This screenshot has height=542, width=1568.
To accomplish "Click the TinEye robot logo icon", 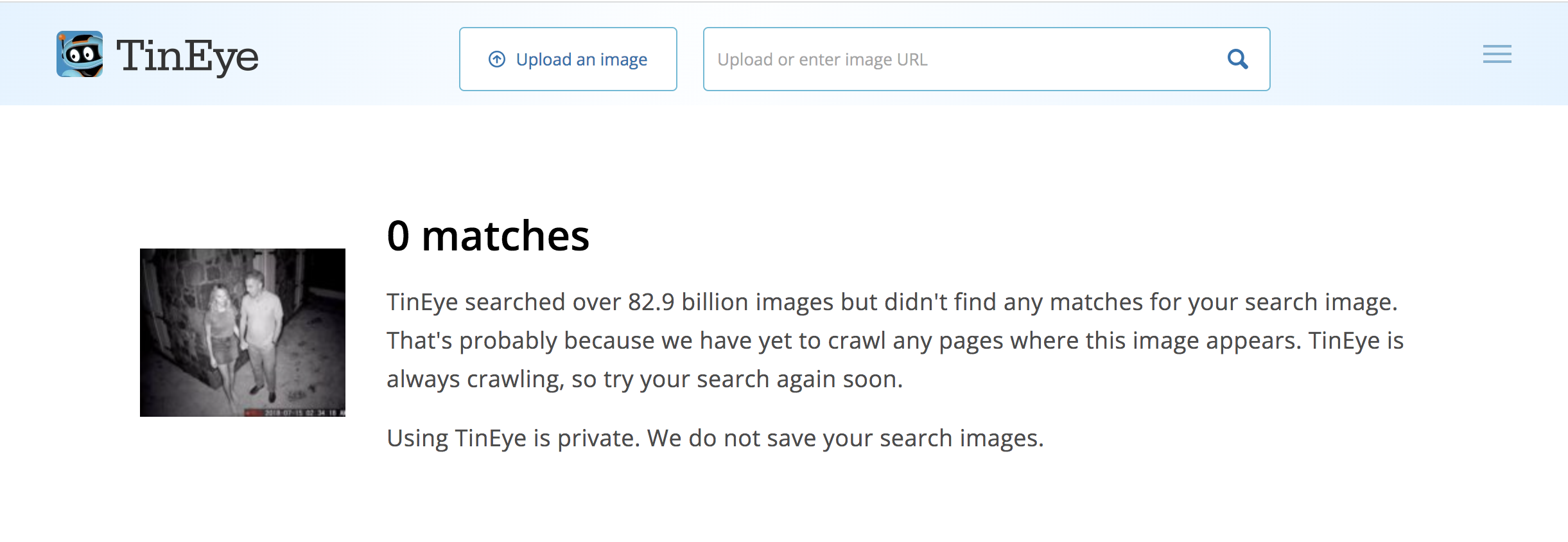I will pos(80,55).
